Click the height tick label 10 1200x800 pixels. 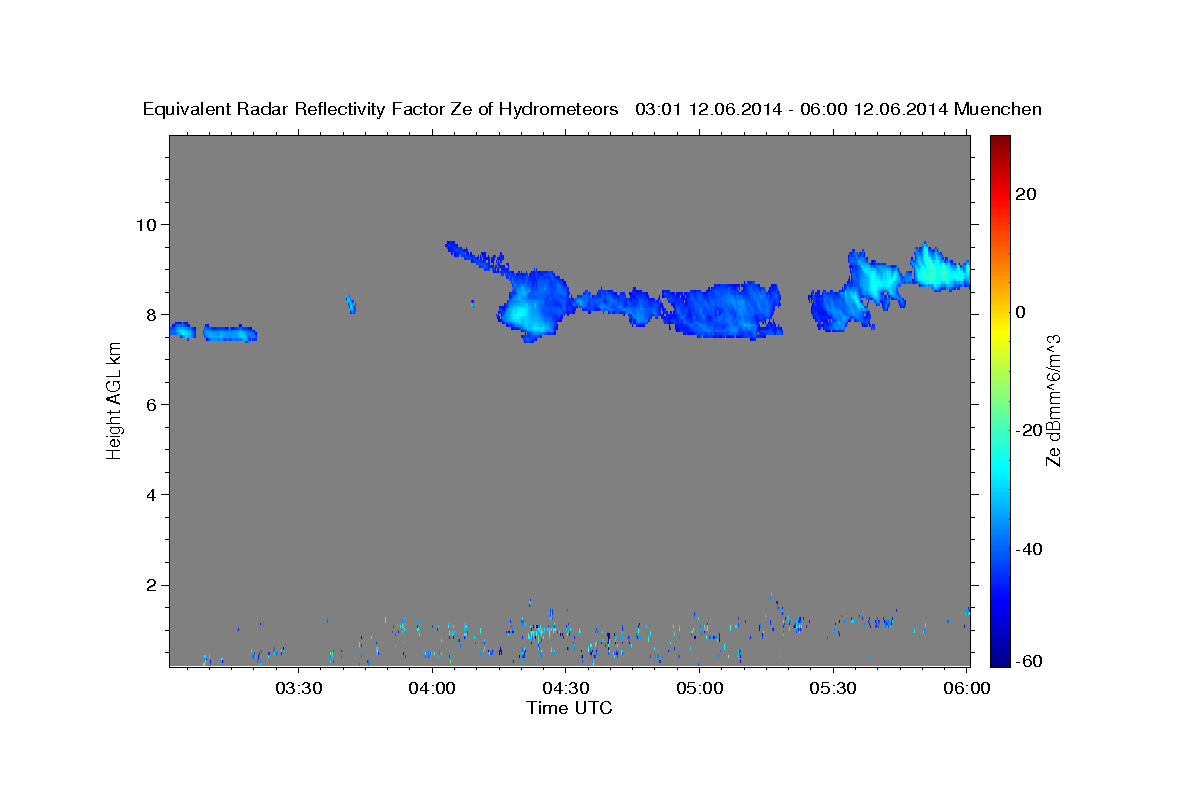point(149,224)
